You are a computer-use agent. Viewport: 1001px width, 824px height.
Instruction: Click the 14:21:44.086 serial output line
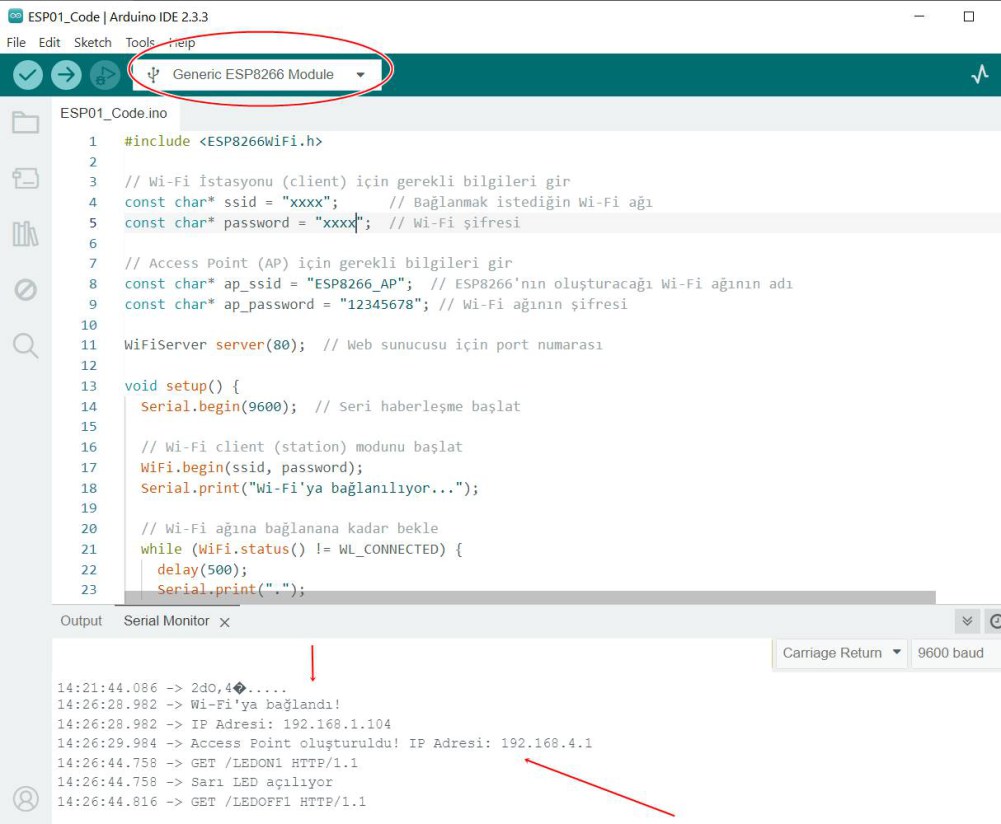(172, 688)
